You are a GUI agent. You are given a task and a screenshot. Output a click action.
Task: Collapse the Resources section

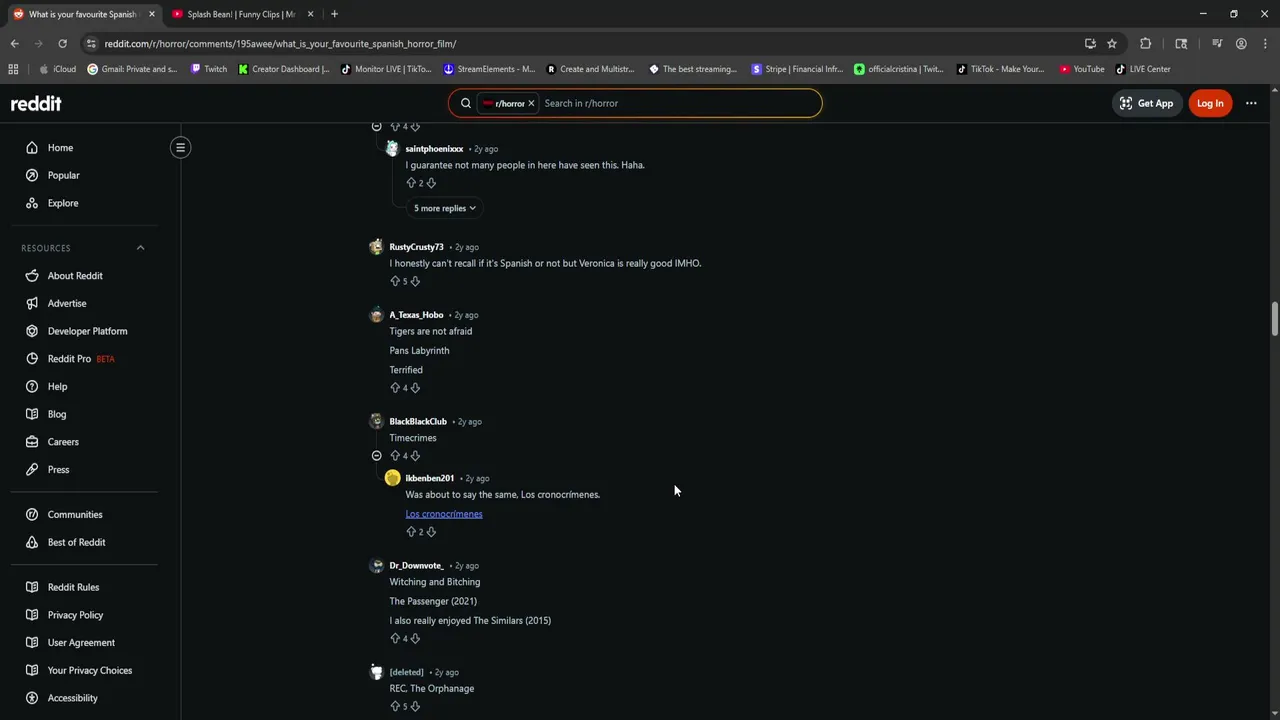click(x=140, y=248)
